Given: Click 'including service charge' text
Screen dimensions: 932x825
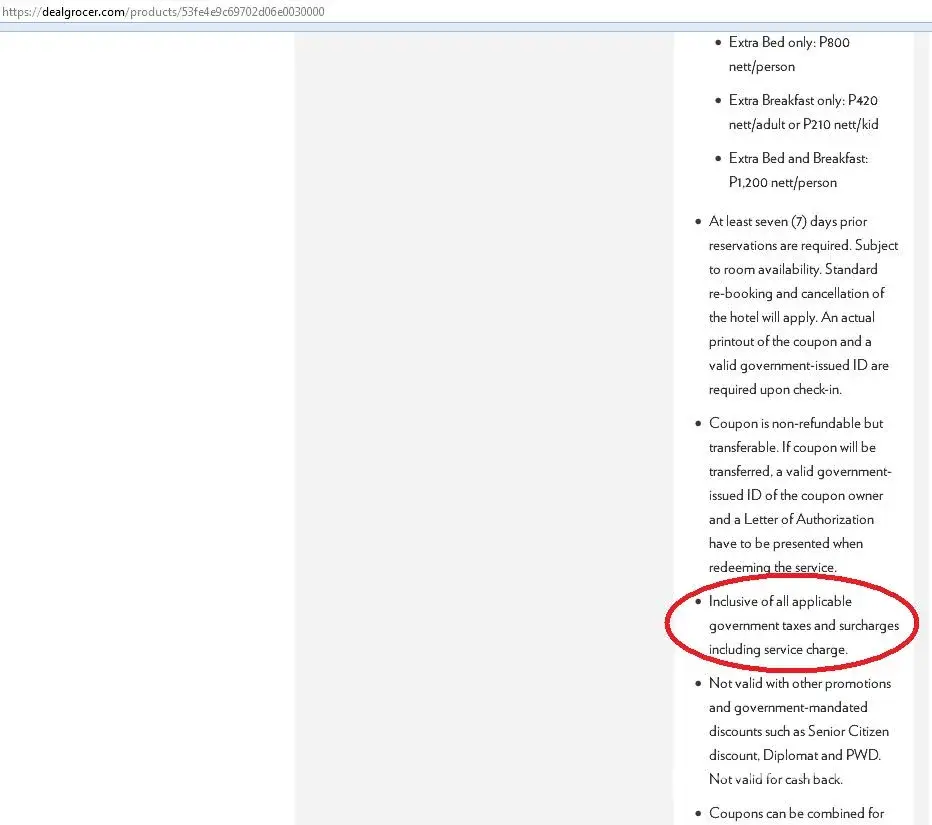Looking at the screenshot, I should 778,650.
